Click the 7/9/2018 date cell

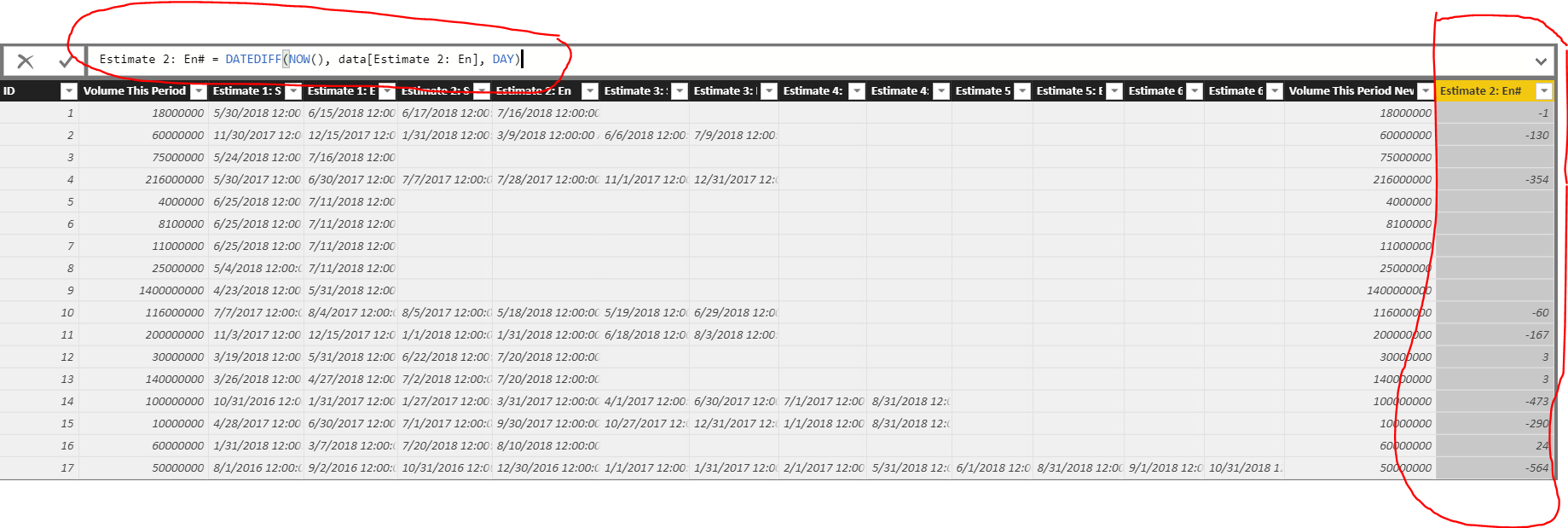[x=734, y=136]
